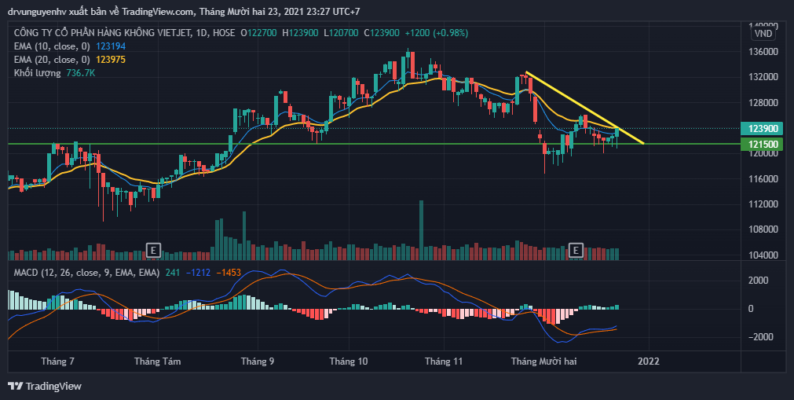This screenshot has height=400, width=794.
Task: Click the Tháng Mười hai time axis label
Action: coord(544,362)
